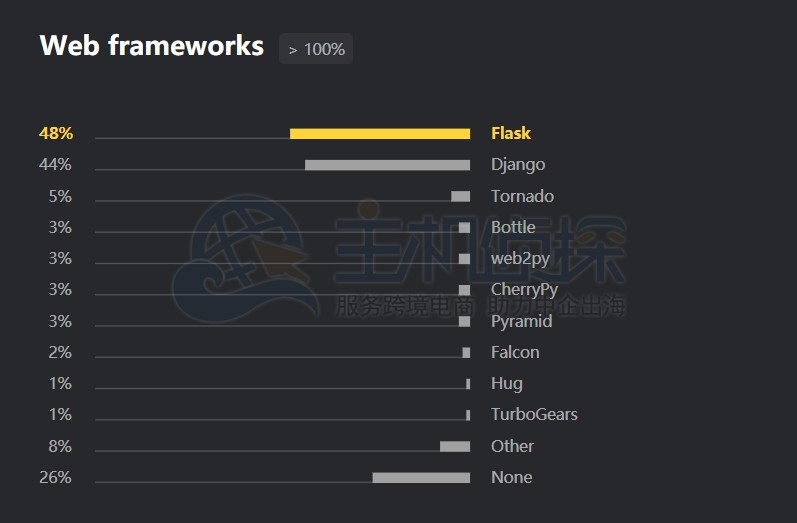
Task: Click the CherryPy label
Action: (524, 290)
